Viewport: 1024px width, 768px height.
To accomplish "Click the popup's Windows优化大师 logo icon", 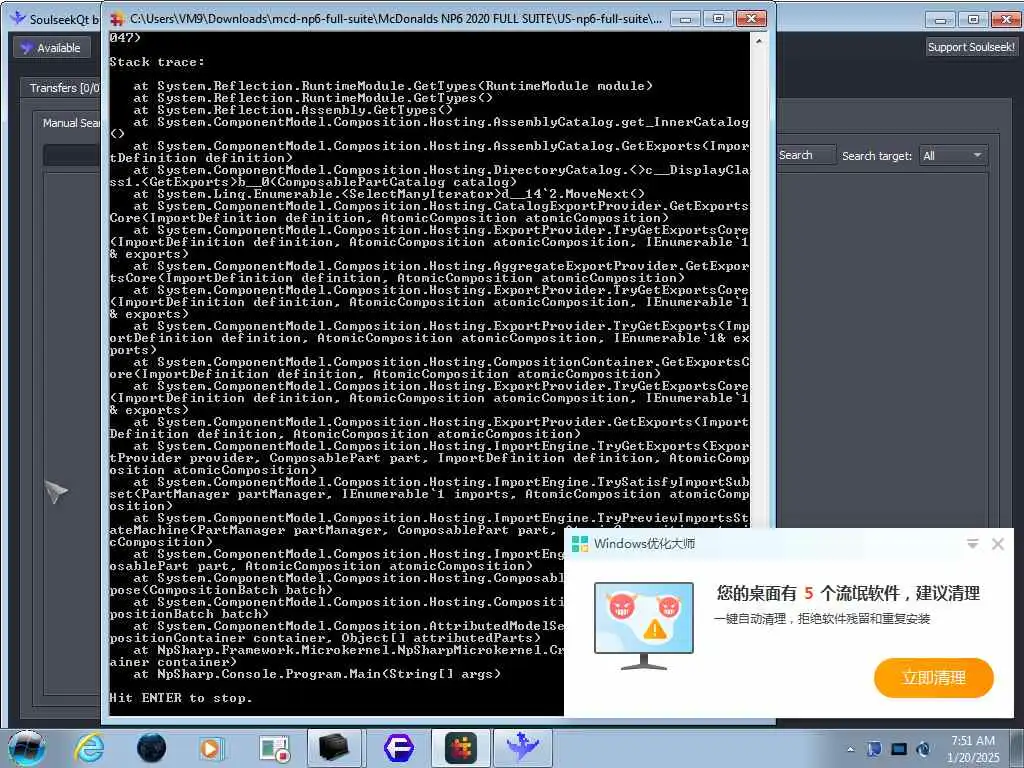I will 580,544.
